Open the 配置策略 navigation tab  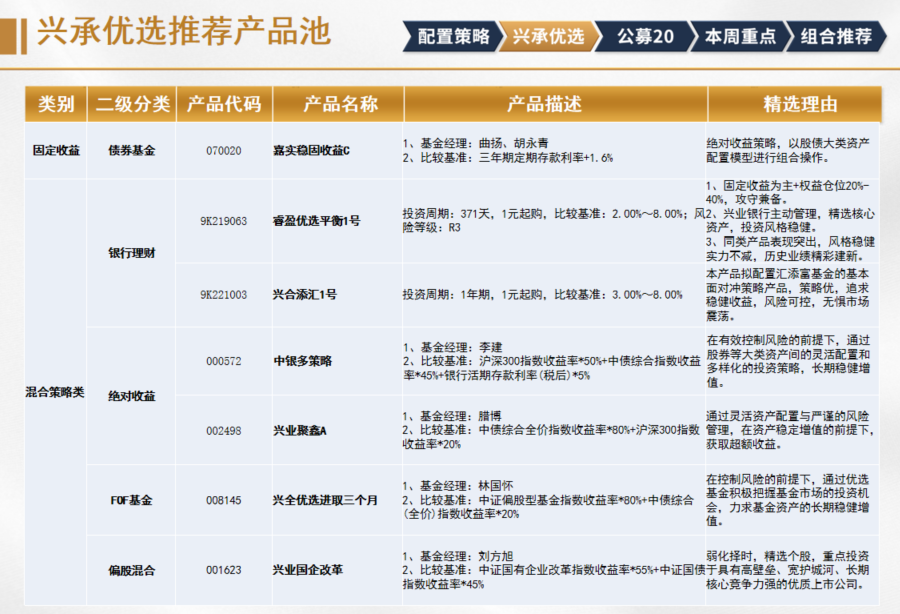coord(452,37)
